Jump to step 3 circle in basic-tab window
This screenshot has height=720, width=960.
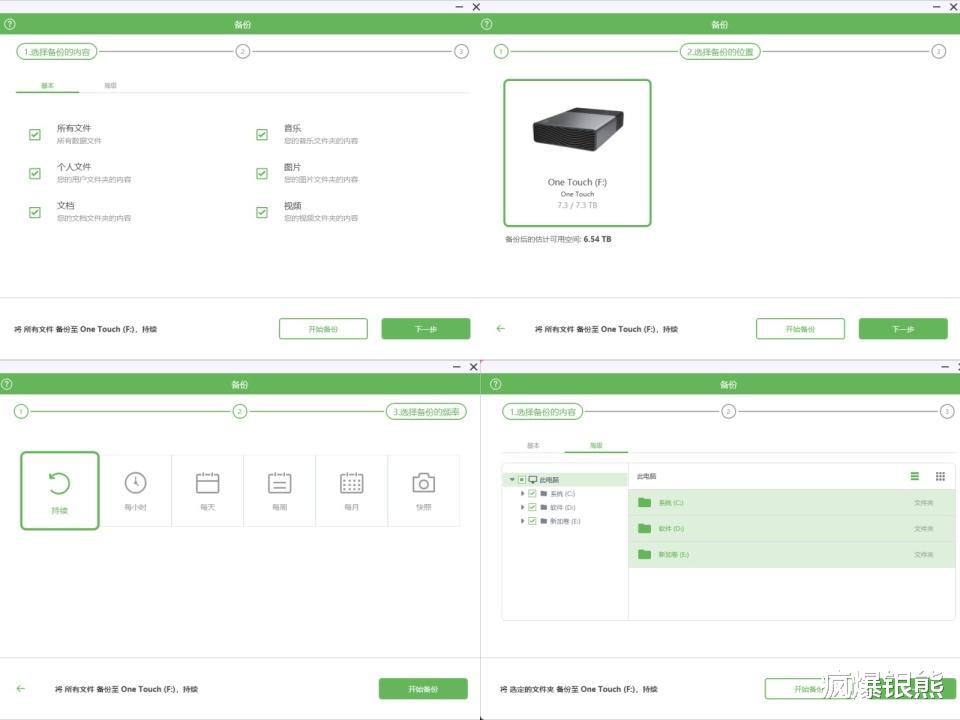coord(462,51)
